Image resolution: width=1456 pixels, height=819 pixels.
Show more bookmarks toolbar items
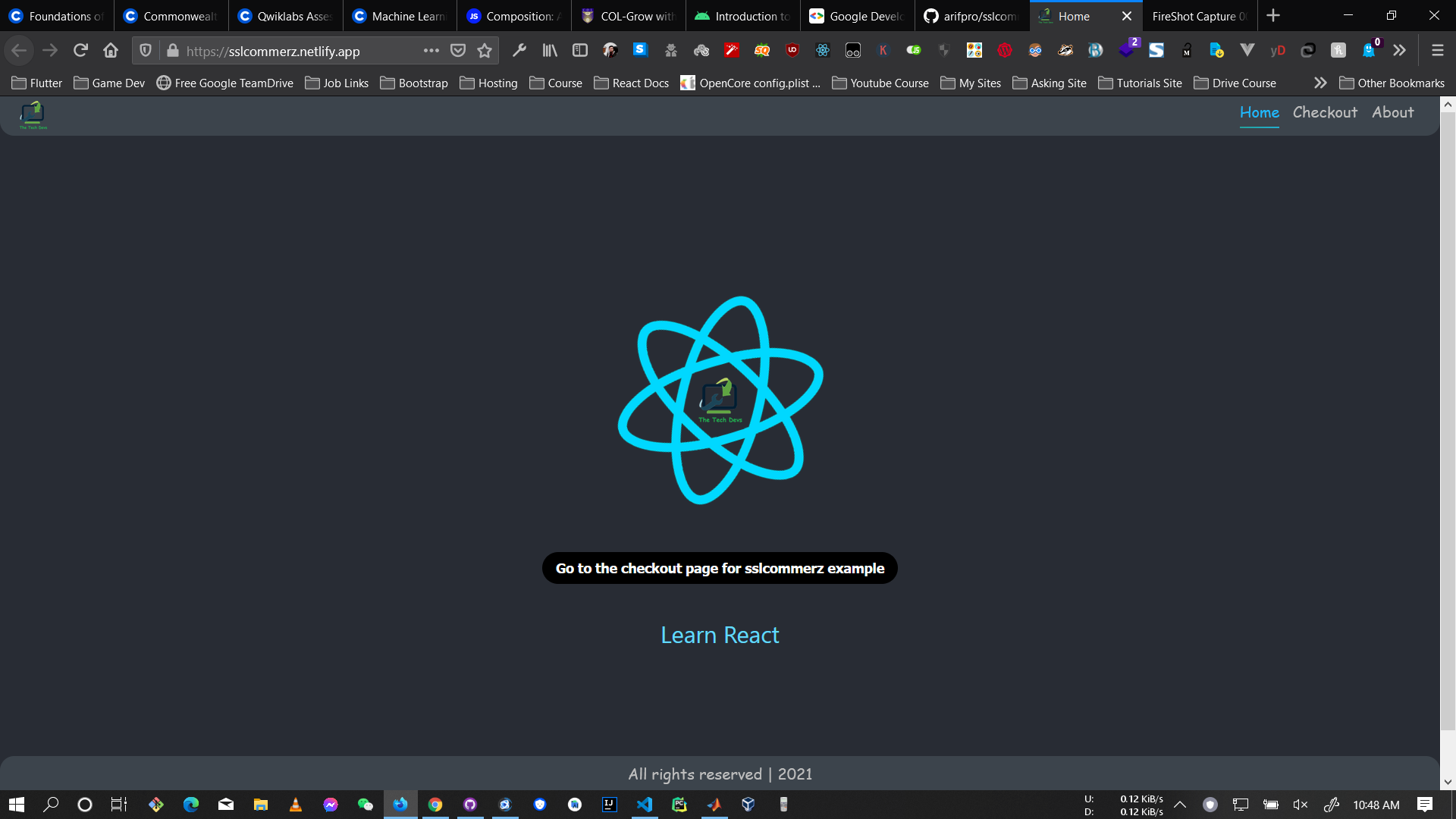[x=1320, y=83]
